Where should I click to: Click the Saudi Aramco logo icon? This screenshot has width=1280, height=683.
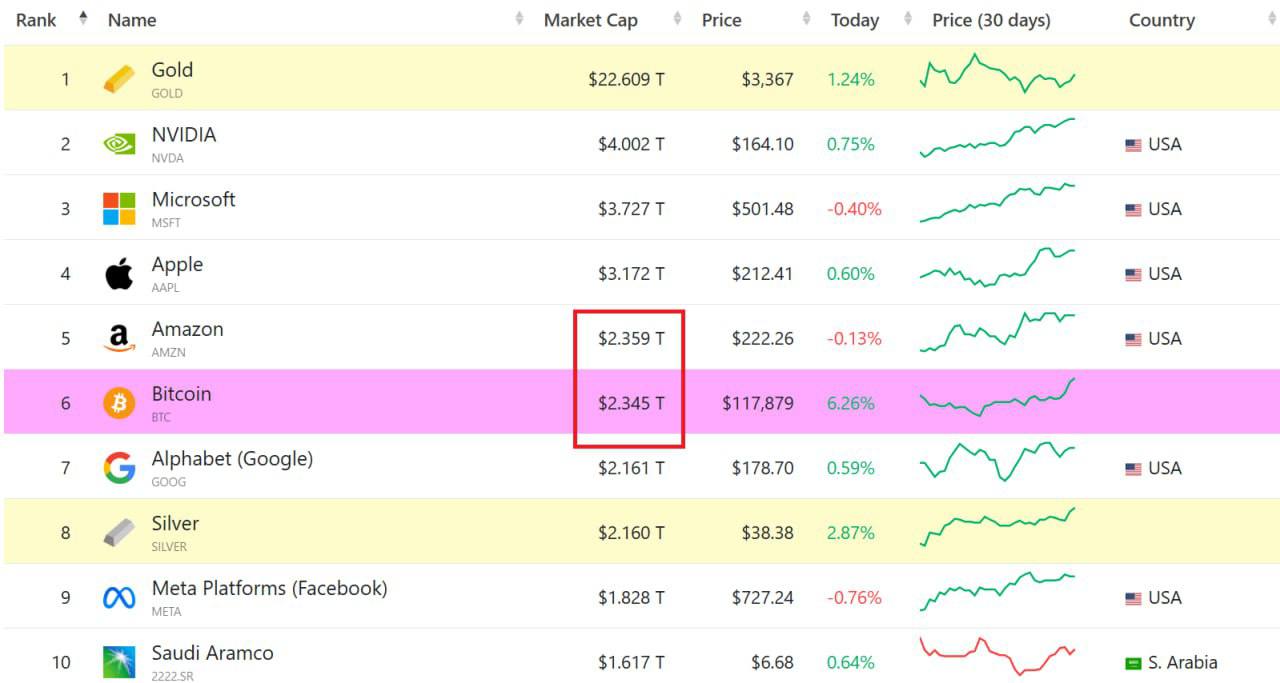pos(119,662)
